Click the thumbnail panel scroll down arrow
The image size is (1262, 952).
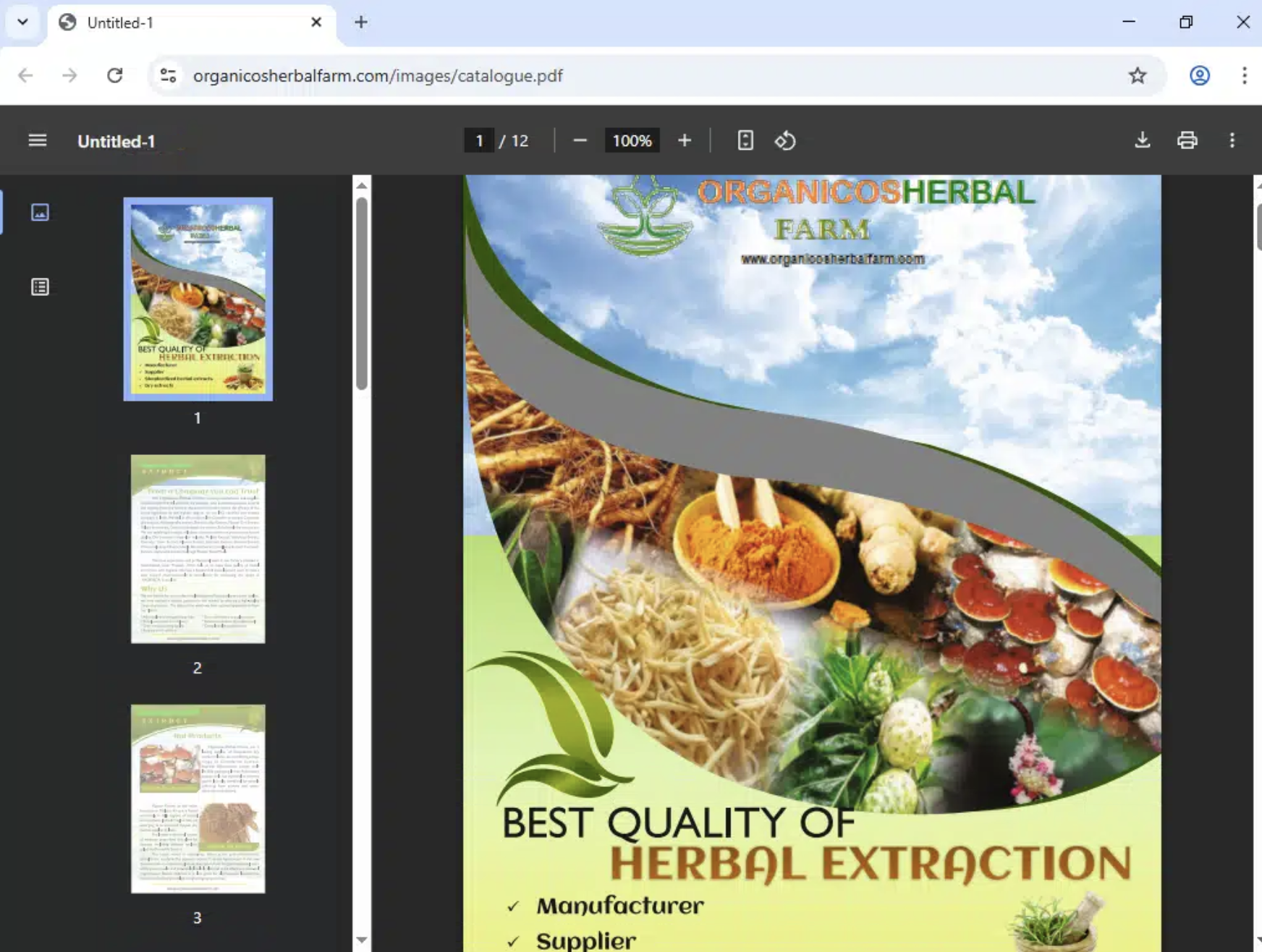click(362, 940)
